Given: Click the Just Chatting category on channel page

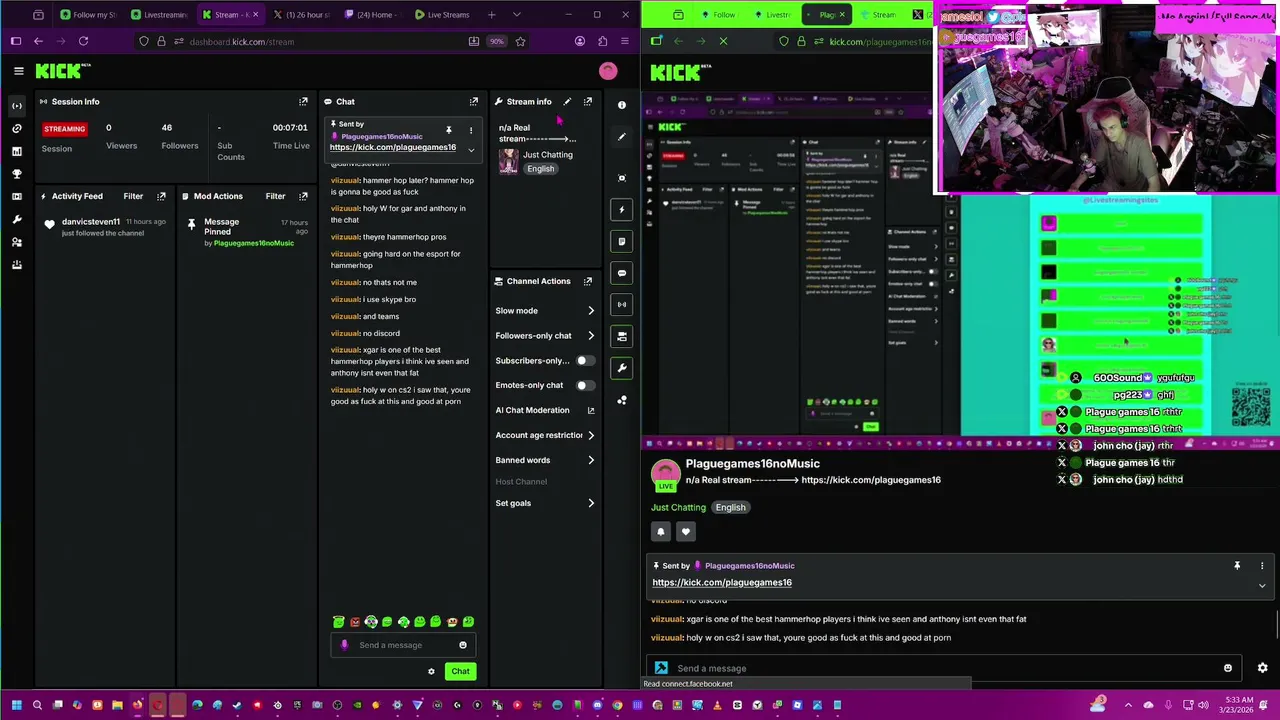Looking at the screenshot, I should (678, 508).
